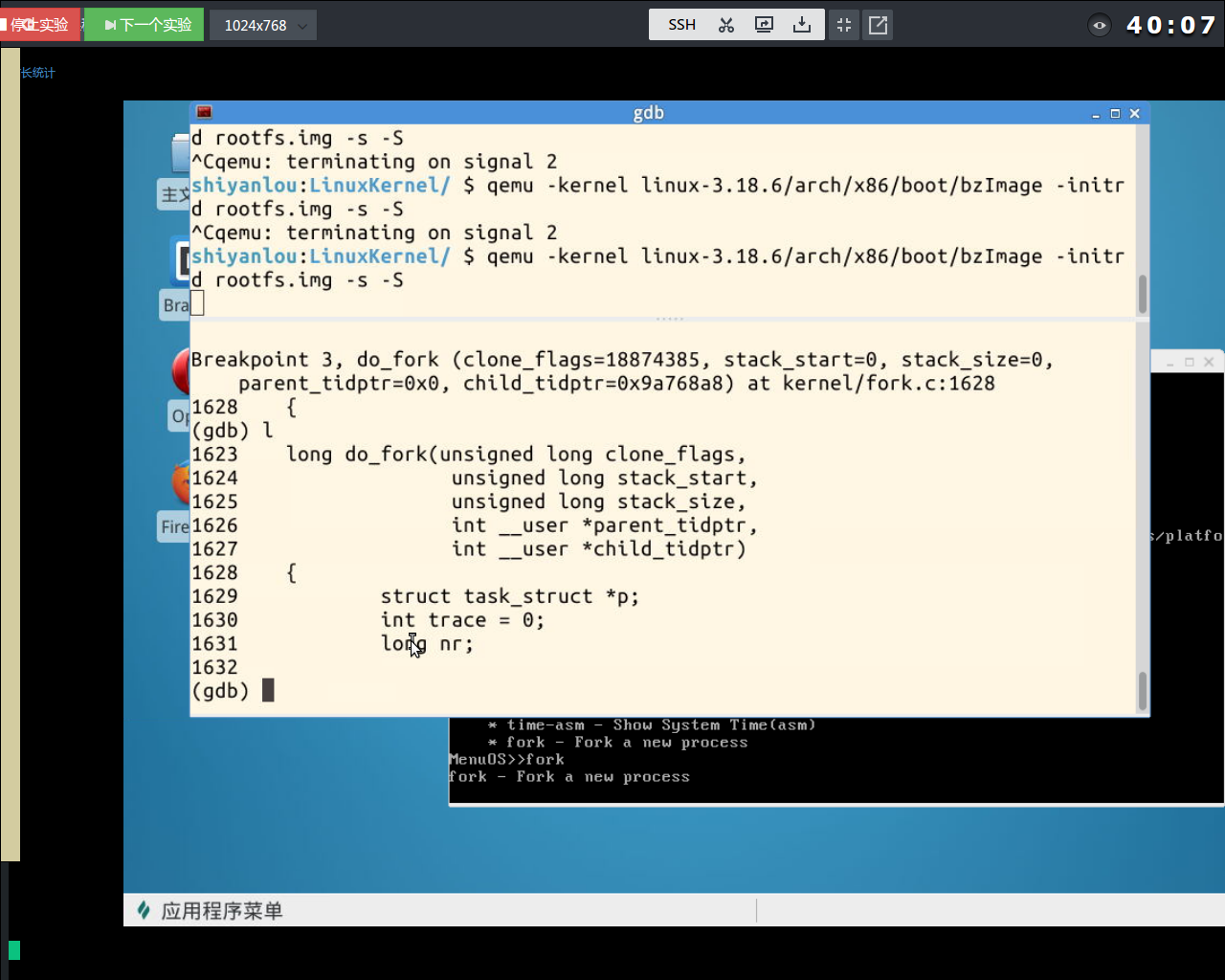Toggle the eye visibility icon near timer
Screen dimensions: 1225x980
click(1100, 25)
